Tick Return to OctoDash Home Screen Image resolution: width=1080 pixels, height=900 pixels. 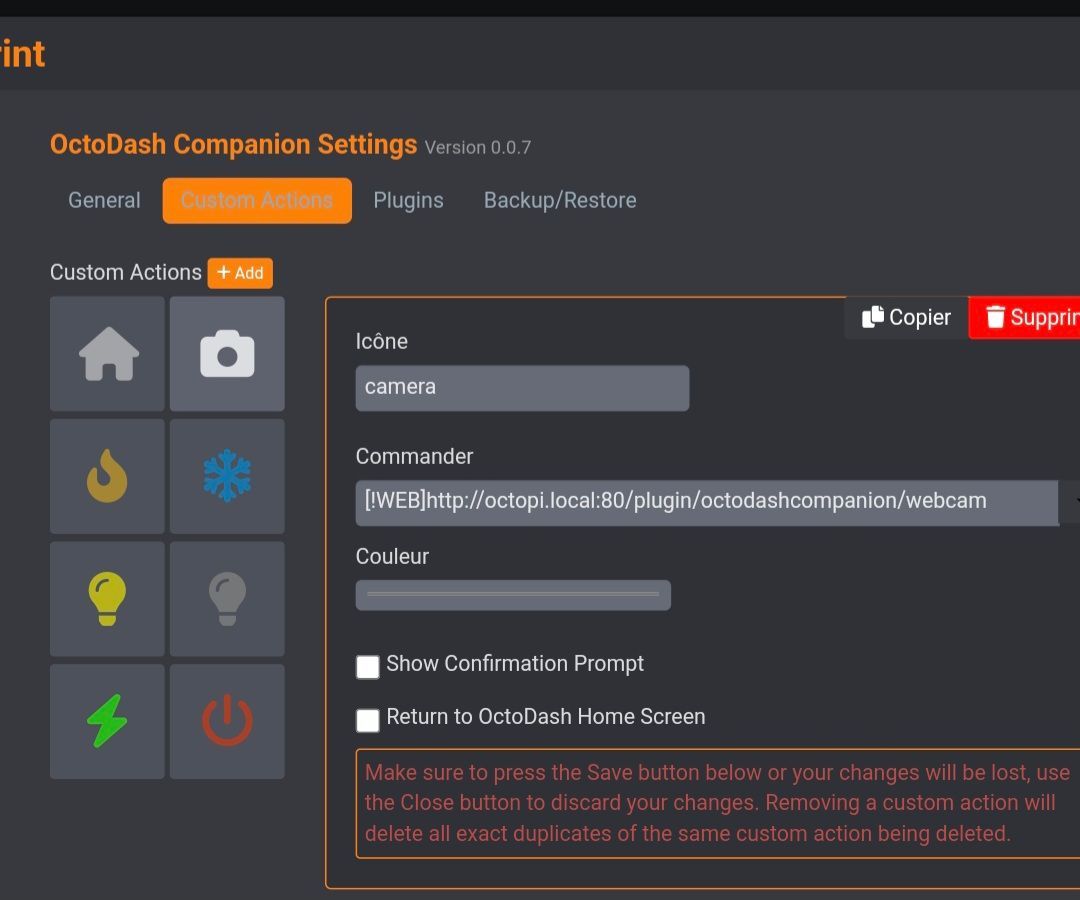368,720
